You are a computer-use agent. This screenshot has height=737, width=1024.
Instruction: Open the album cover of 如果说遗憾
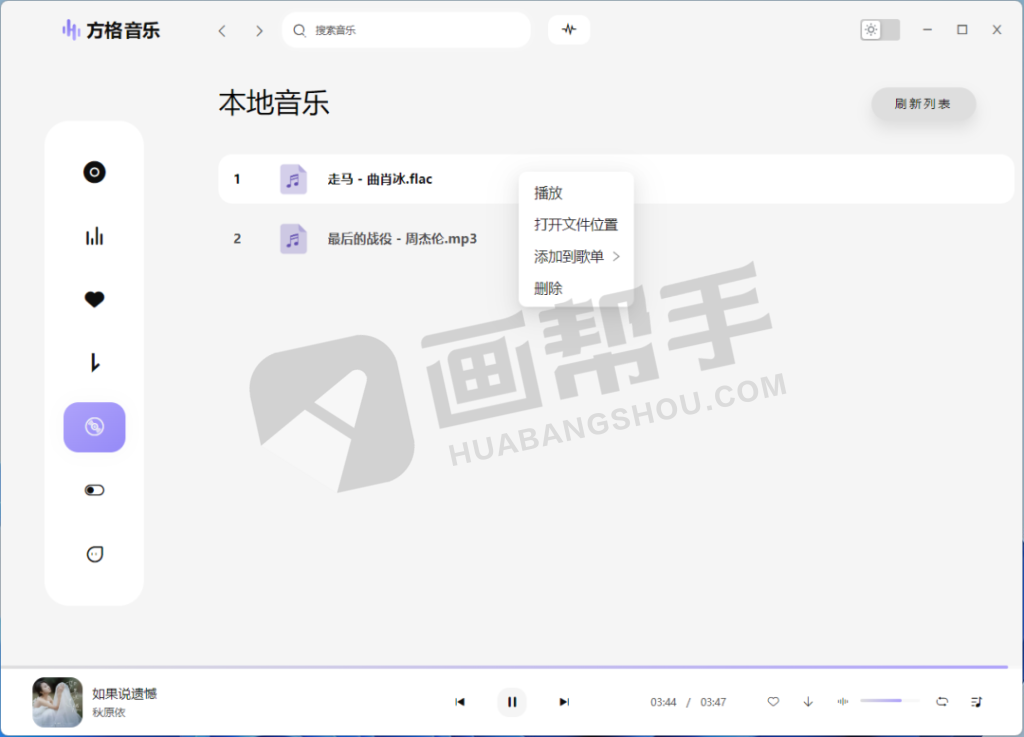coord(57,702)
